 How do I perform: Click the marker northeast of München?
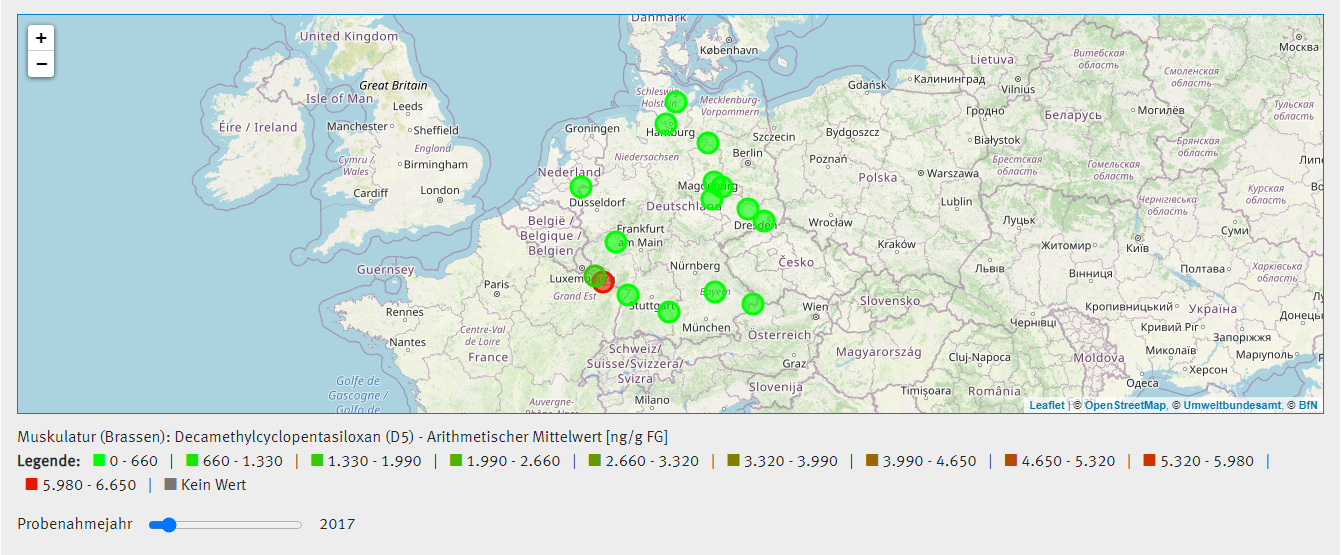(753, 303)
